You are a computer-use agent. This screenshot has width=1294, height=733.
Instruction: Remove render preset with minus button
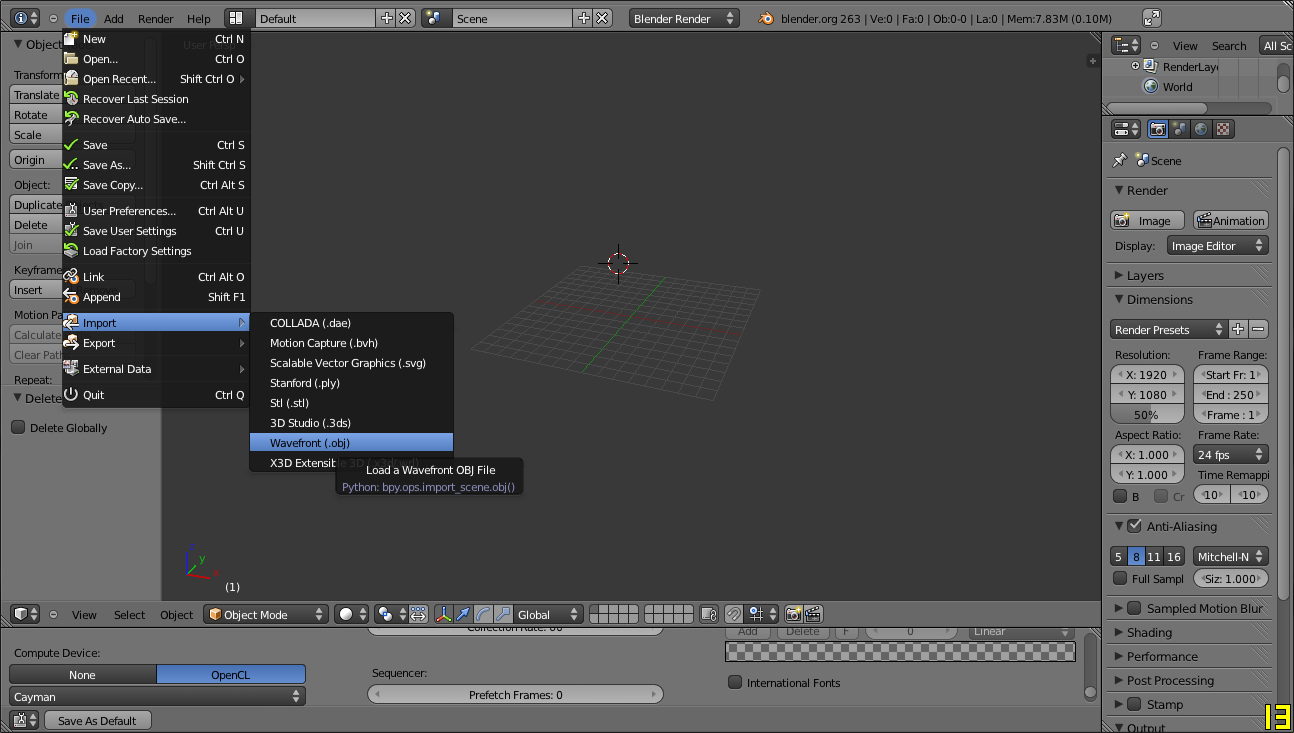tap(1259, 329)
